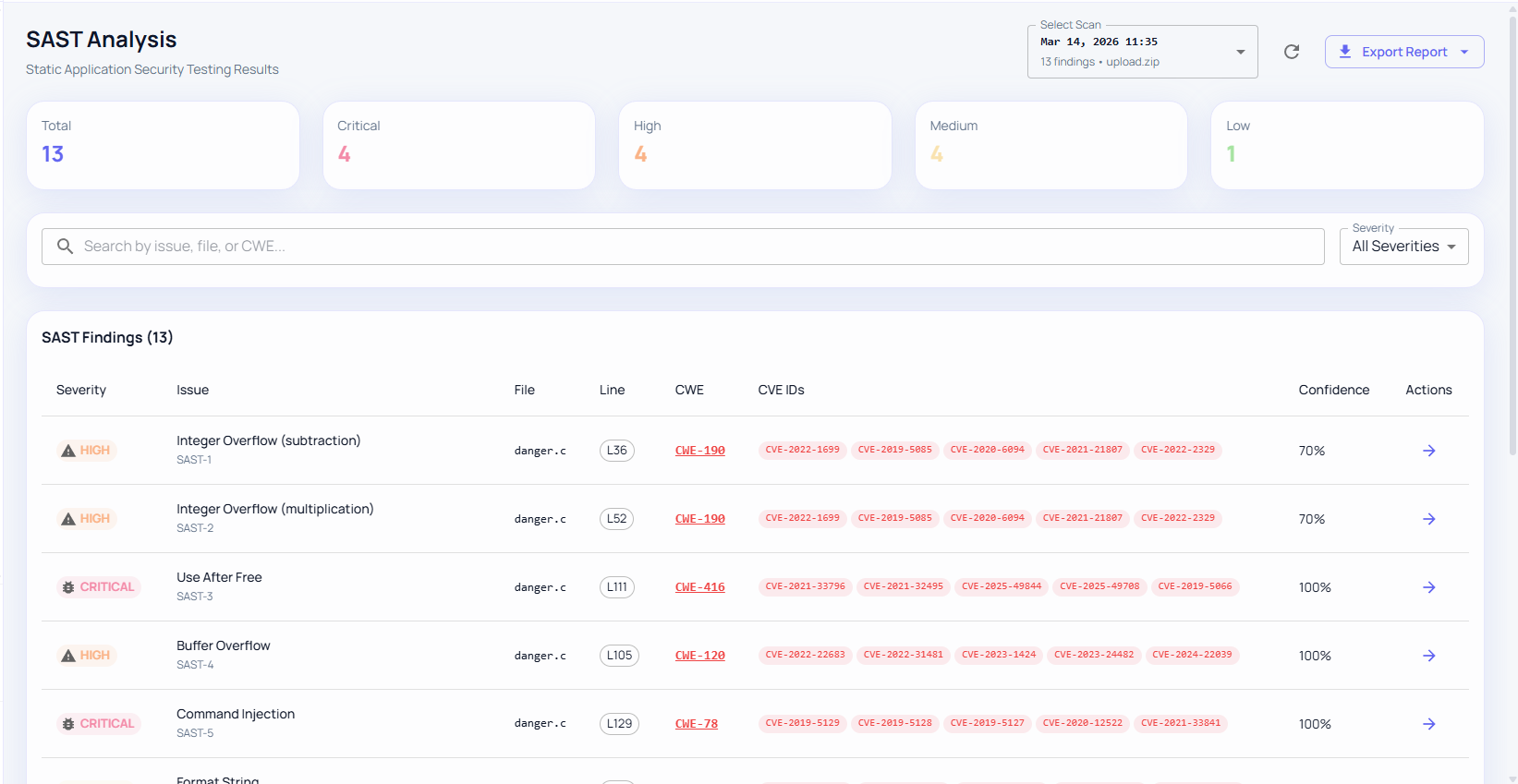Open the All Severities filter dropdown

pyautogui.click(x=1403, y=247)
